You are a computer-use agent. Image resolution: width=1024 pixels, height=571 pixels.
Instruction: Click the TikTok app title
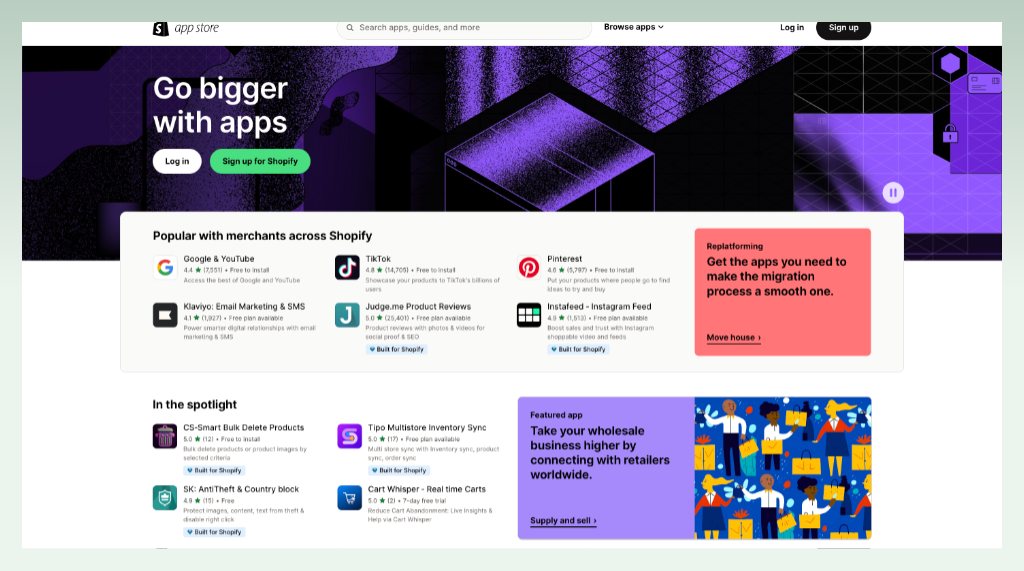(x=378, y=259)
